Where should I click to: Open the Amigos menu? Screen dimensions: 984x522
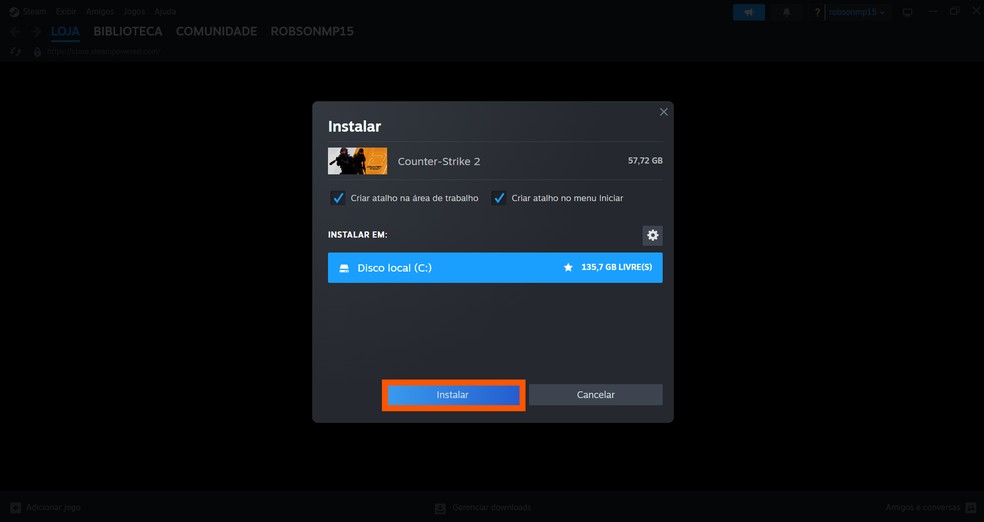(x=100, y=11)
